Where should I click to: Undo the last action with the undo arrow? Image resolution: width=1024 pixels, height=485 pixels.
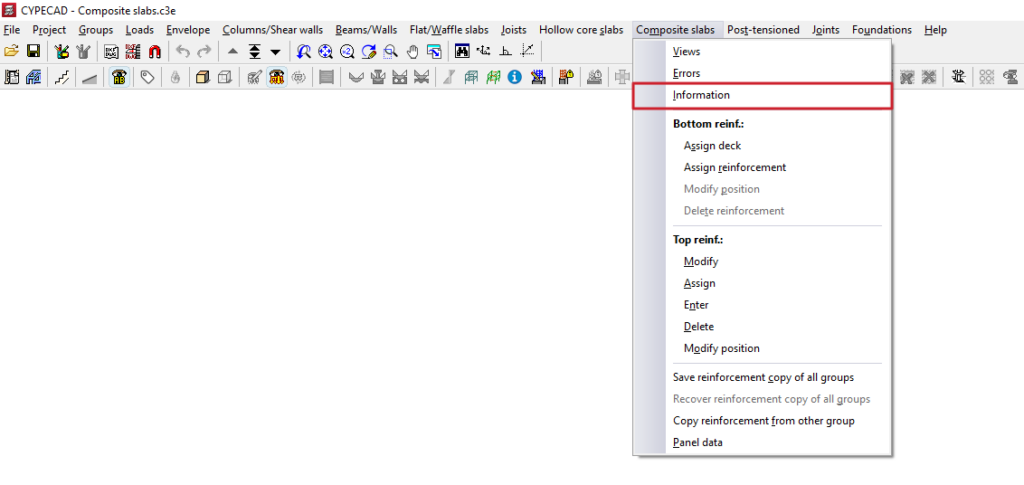184,52
